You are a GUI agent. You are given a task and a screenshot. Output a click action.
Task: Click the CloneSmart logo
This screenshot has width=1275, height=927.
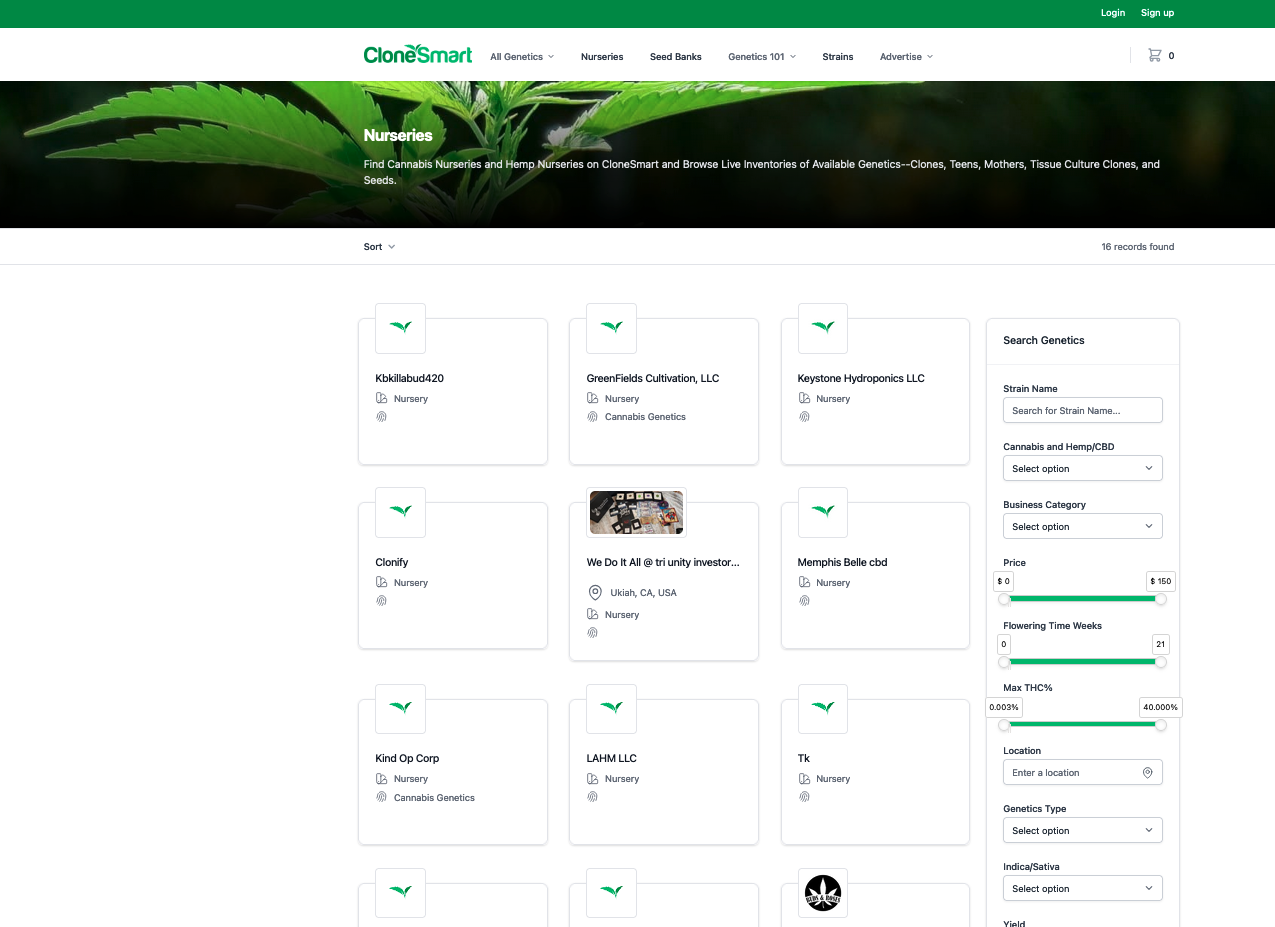click(x=417, y=55)
